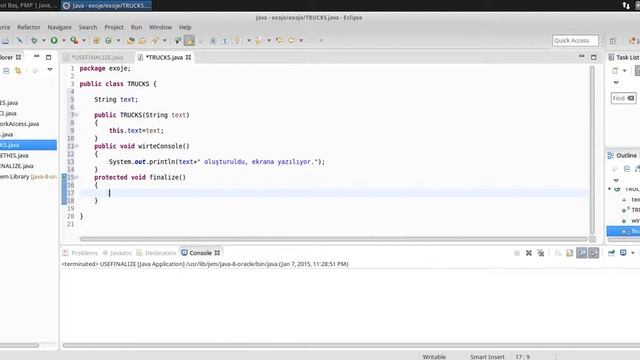Collapse the finalize method fold marker
640x360 pixels.
click(x=77, y=177)
